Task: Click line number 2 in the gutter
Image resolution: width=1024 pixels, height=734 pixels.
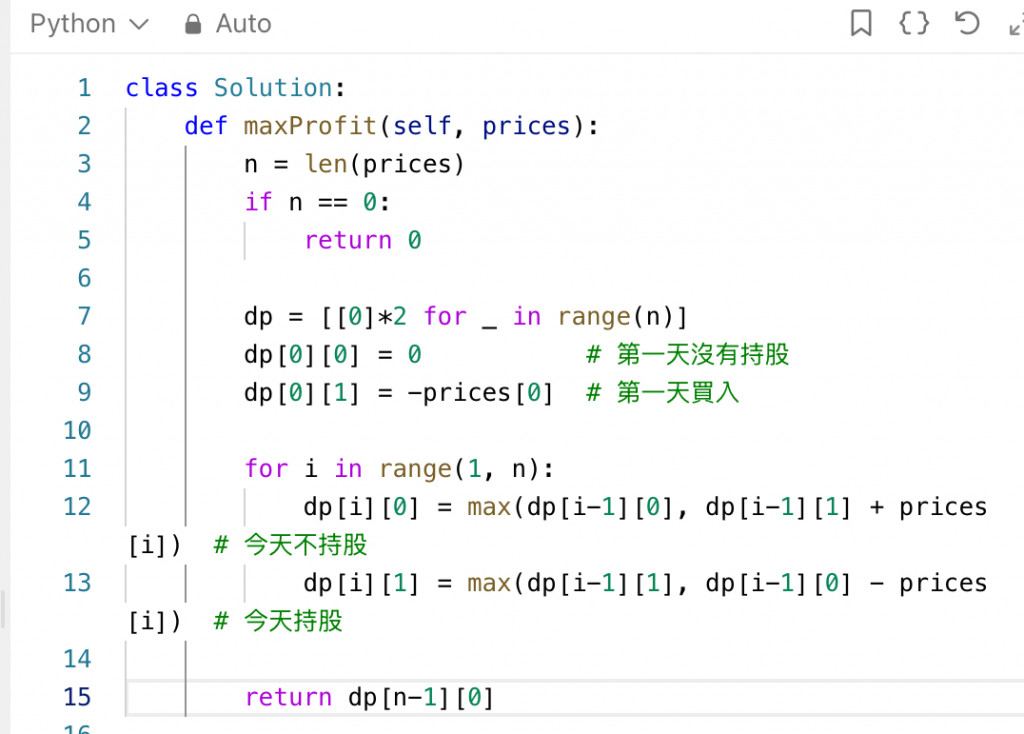Action: [84, 125]
